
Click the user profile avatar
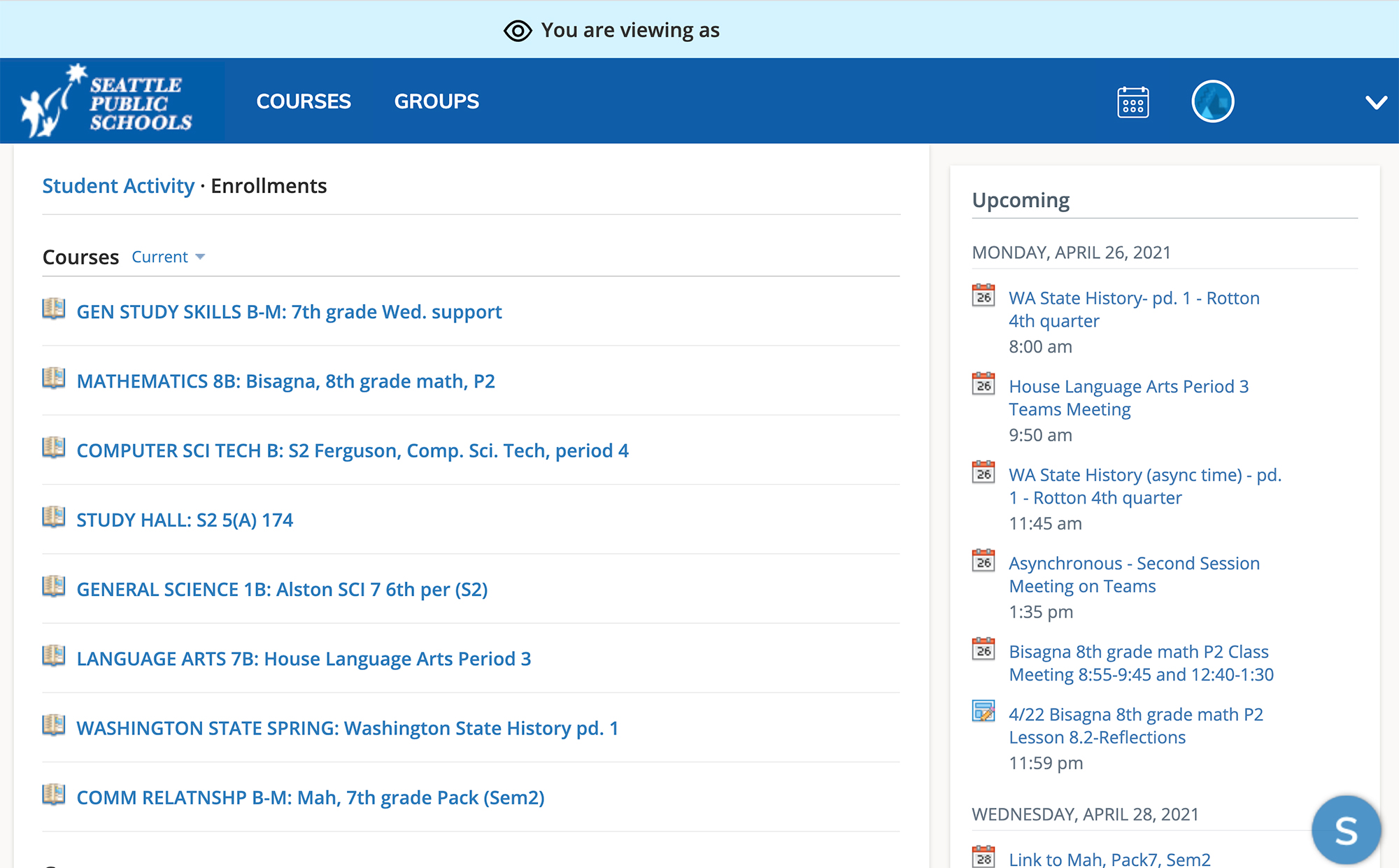pos(1212,101)
